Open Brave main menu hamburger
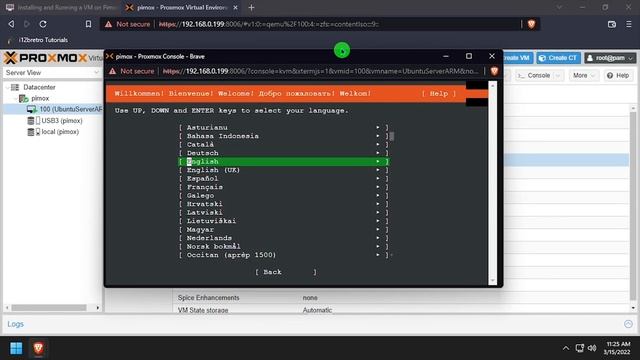 [x=629, y=24]
